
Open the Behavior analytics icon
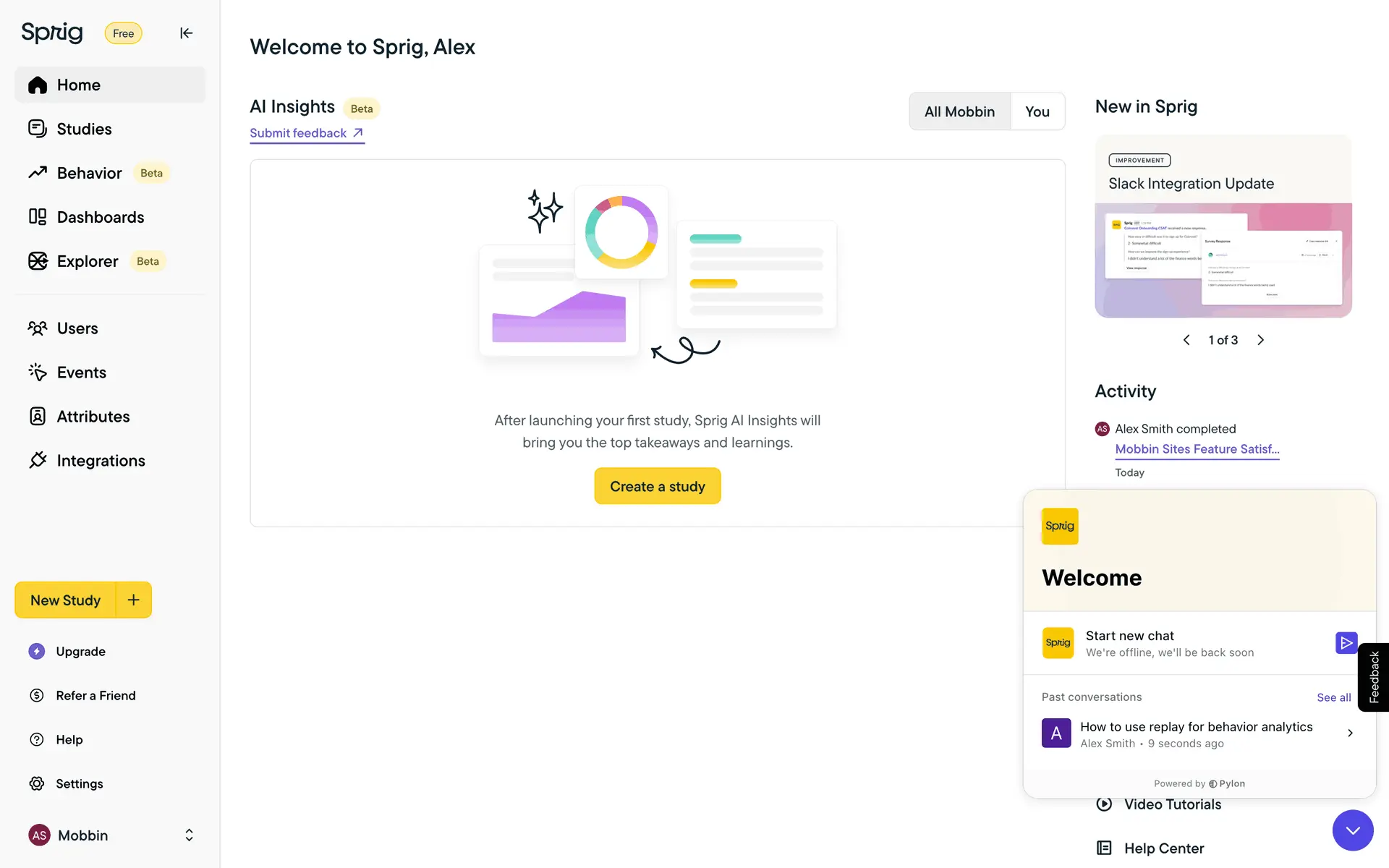[x=38, y=173]
